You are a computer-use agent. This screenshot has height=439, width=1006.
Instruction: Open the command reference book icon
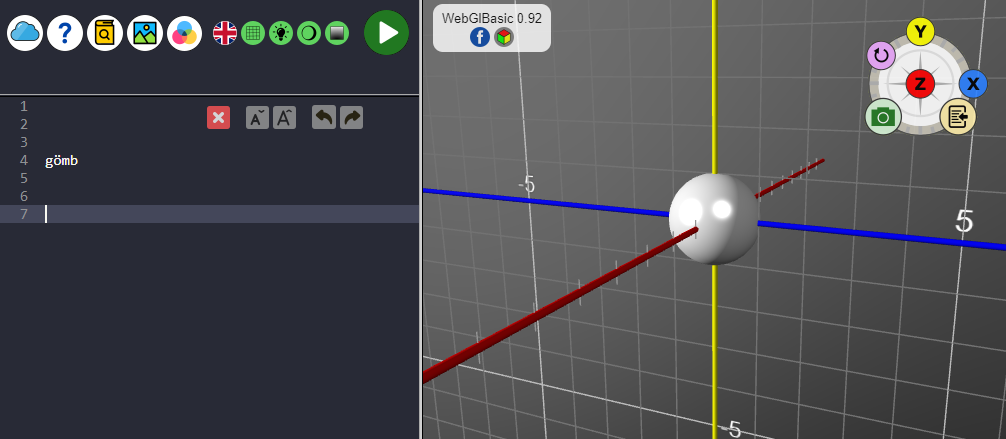click(x=105, y=33)
